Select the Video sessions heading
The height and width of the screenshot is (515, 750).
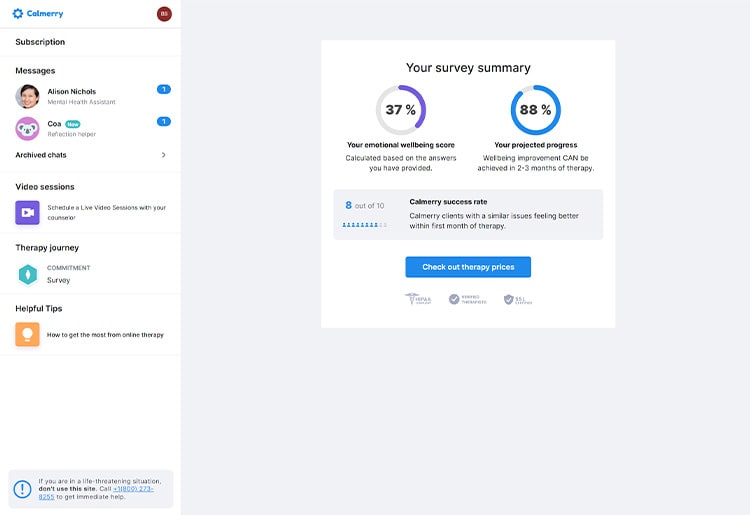(x=45, y=187)
